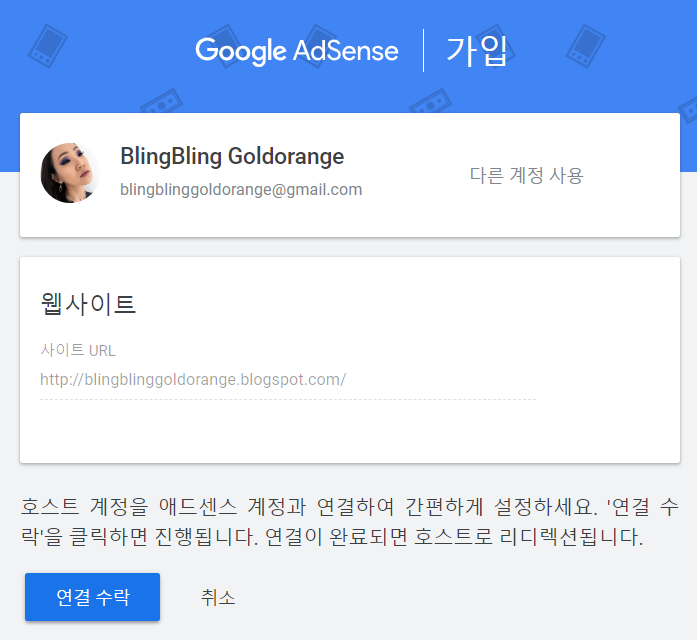Click the blingblinggoldorange@gmail.com email text

coord(241,190)
